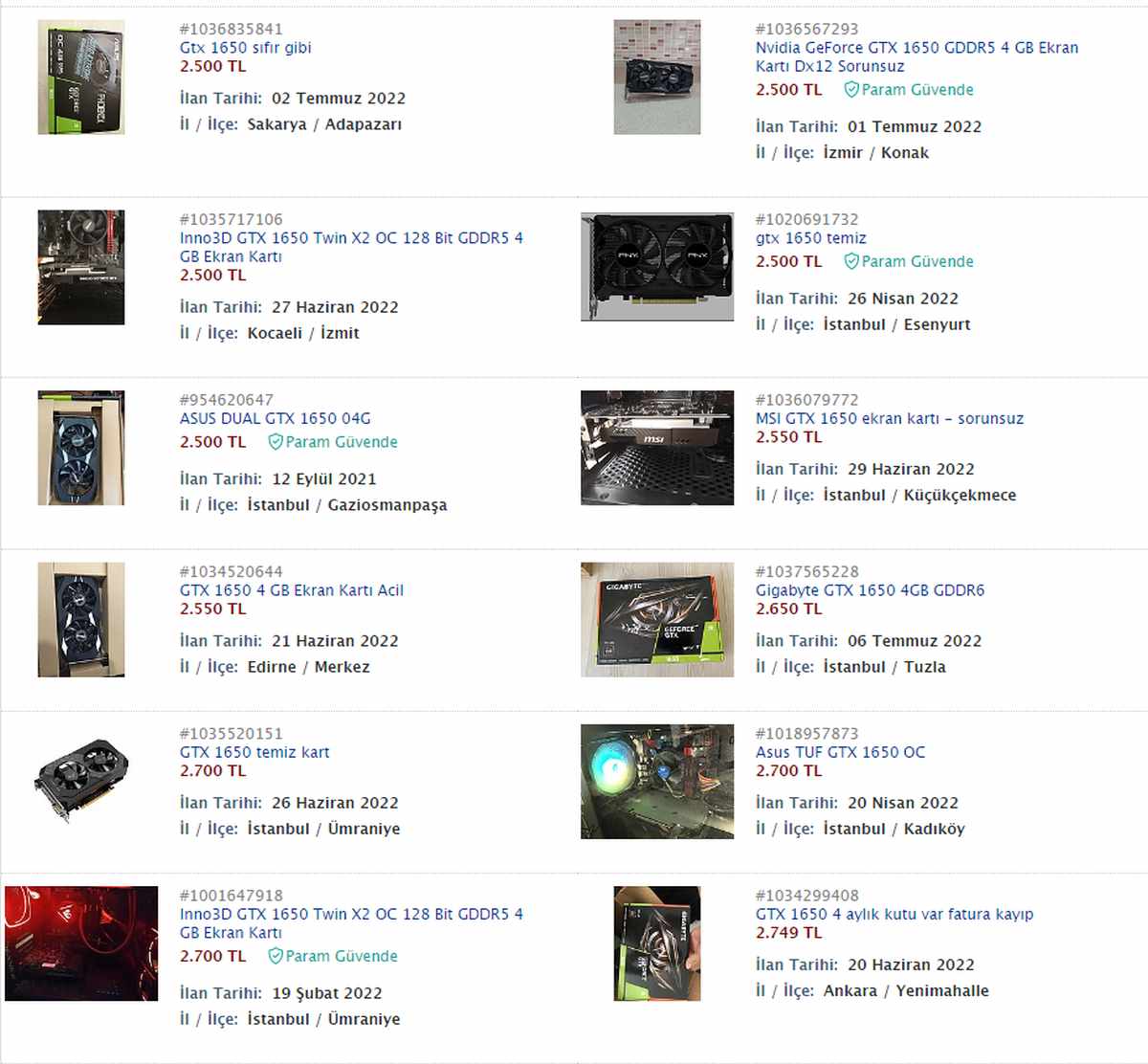The image size is (1148, 1064).
Task: Open the Asus TUF RGB PC thumbnail
Action: pyautogui.click(x=657, y=782)
